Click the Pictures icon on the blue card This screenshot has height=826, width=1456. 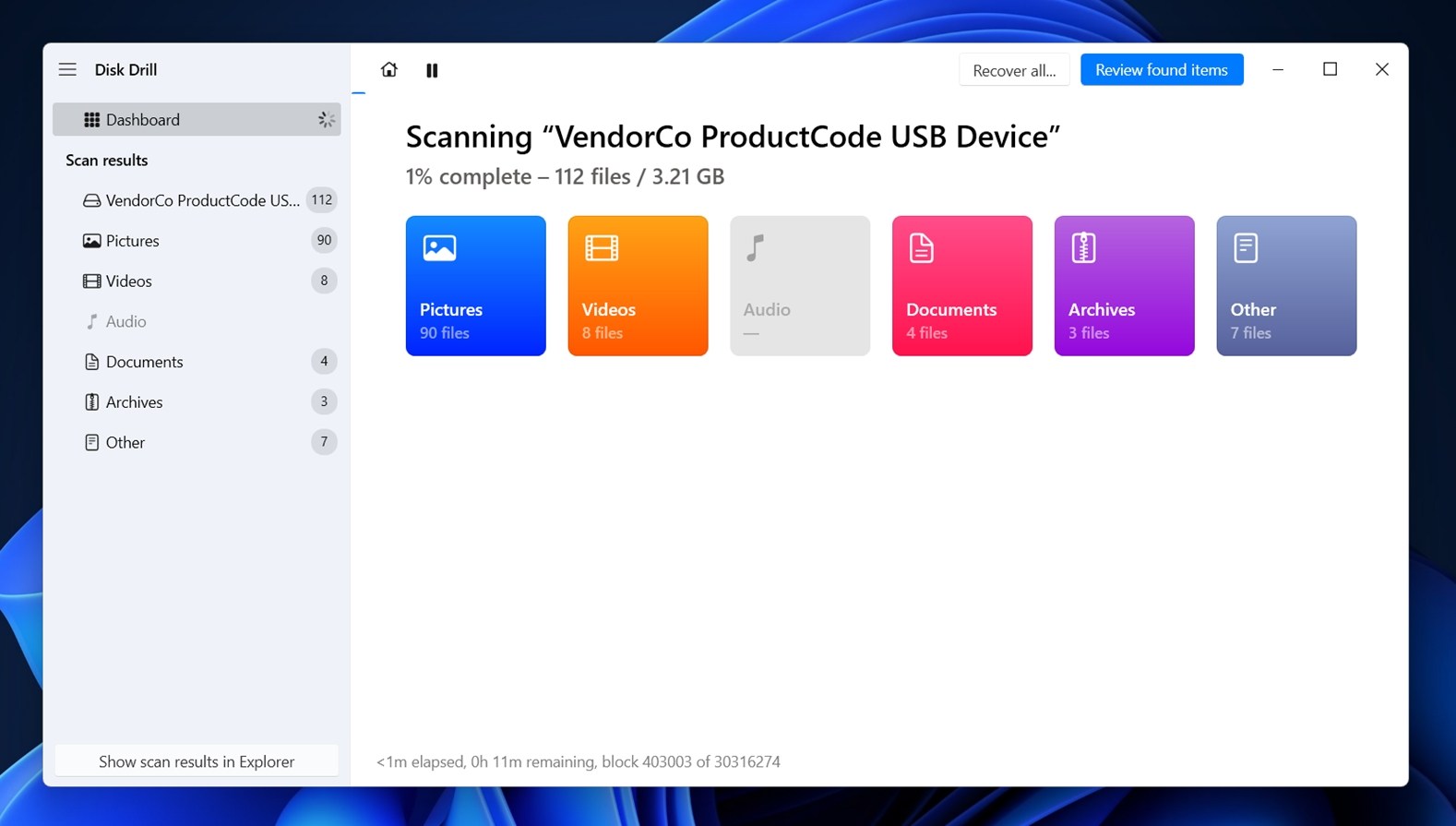pyautogui.click(x=439, y=247)
